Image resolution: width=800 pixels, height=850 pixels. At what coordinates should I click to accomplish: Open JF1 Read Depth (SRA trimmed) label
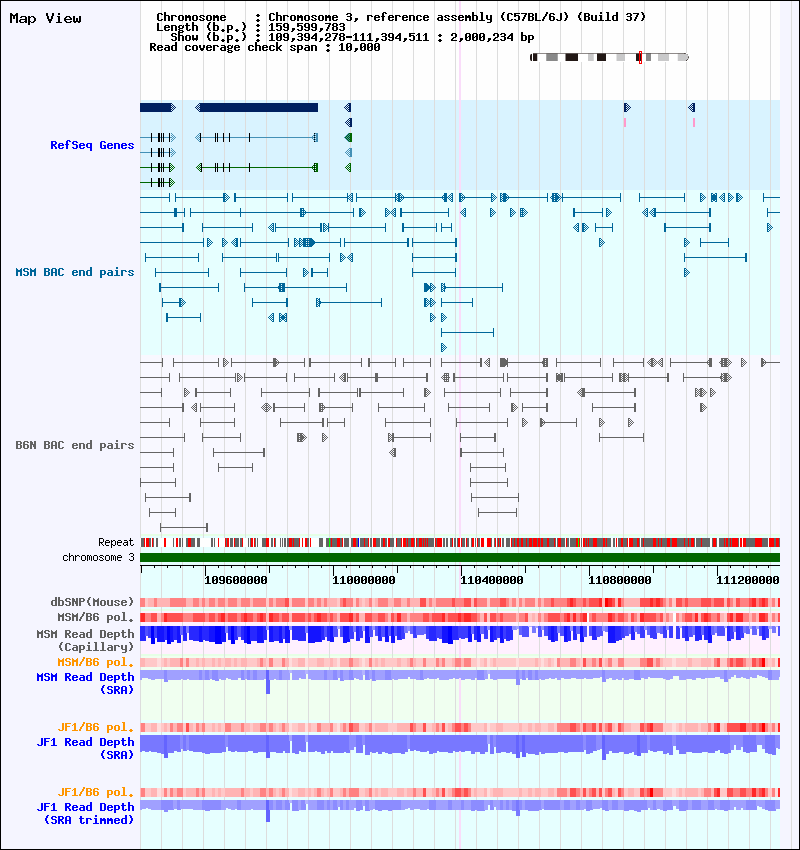[85, 814]
